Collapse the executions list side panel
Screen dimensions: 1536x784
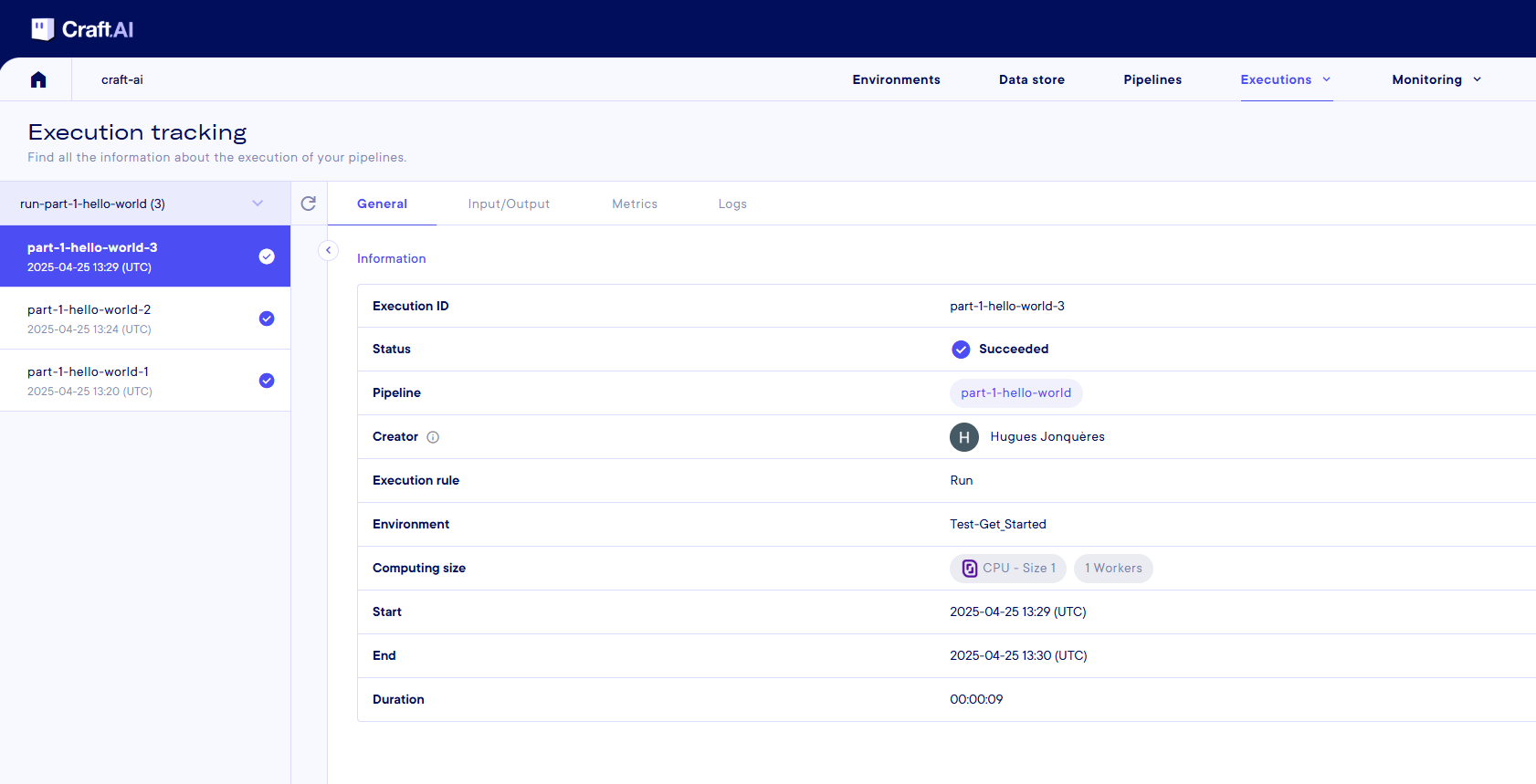tap(329, 250)
